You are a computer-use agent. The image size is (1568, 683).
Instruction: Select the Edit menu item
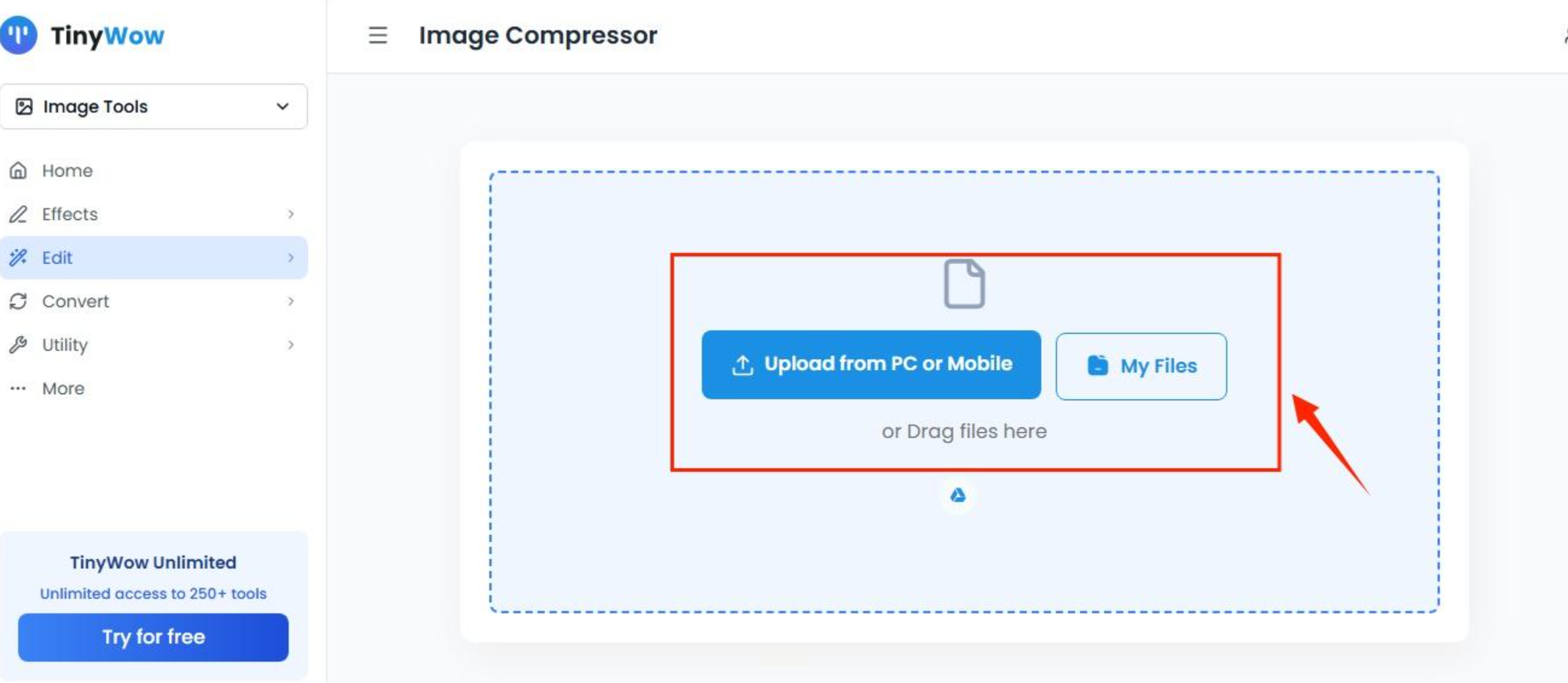pyautogui.click(x=57, y=257)
